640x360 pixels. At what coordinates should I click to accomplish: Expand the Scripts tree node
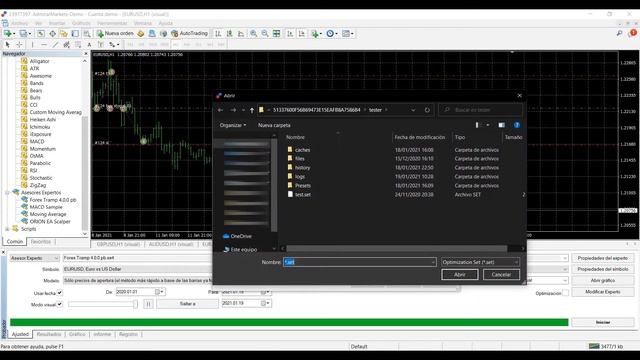(7, 229)
